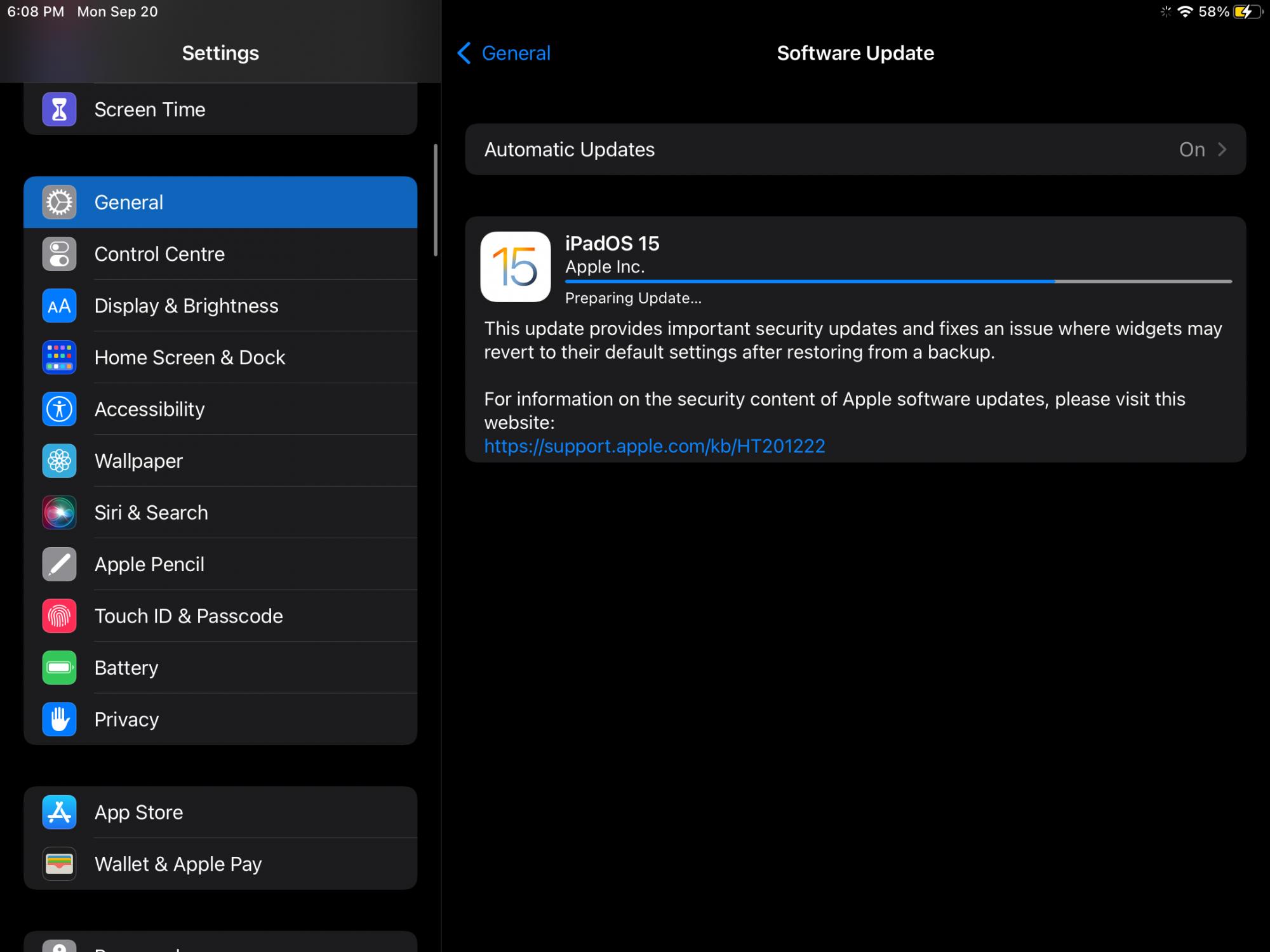Select Control Centre in the sidebar
Image resolution: width=1270 pixels, height=952 pixels.
220,254
